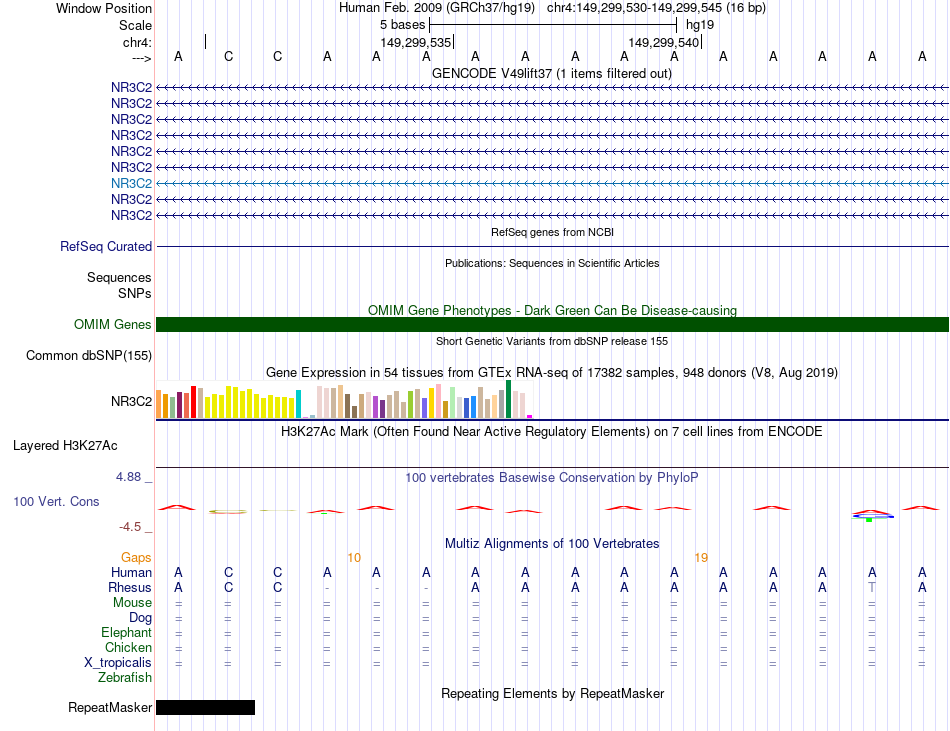Click the 149,299,535 coordinate marker
Viewport: 950px width, 731px height.
[416, 42]
